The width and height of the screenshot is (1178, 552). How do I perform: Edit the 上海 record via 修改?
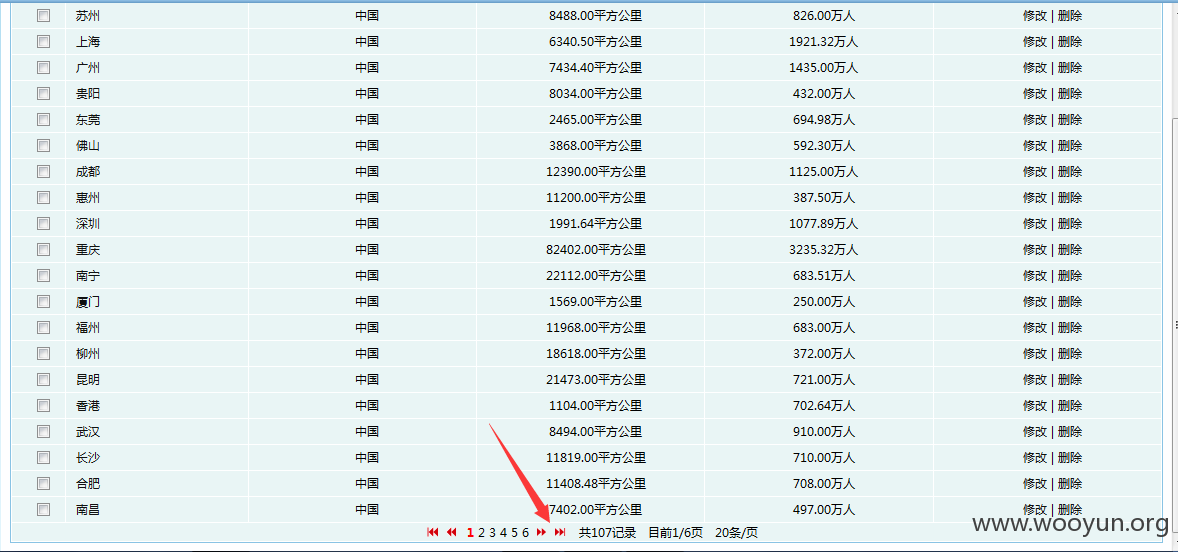[x=1035, y=42]
